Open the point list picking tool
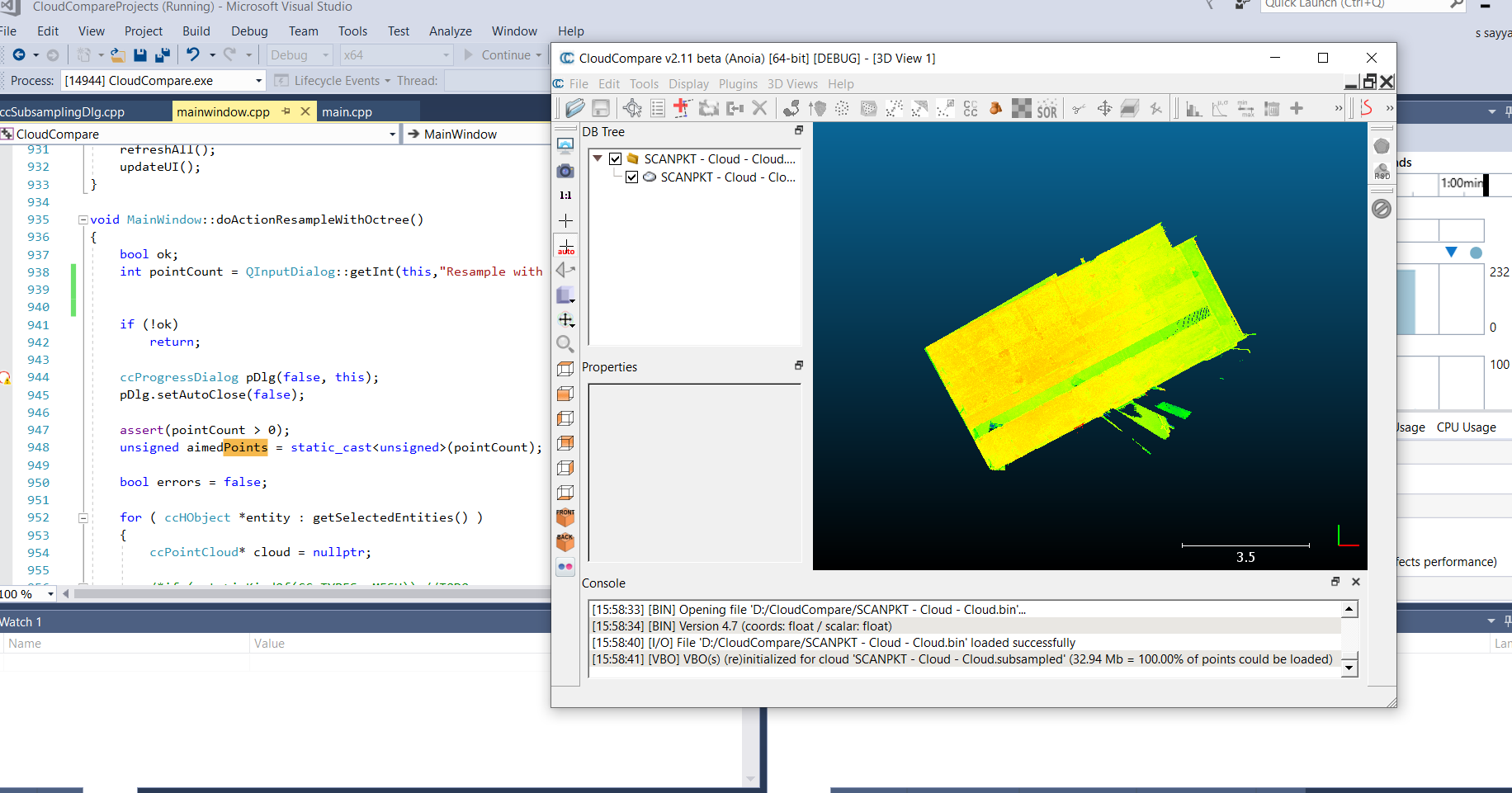The image size is (1512, 793). pos(658,108)
